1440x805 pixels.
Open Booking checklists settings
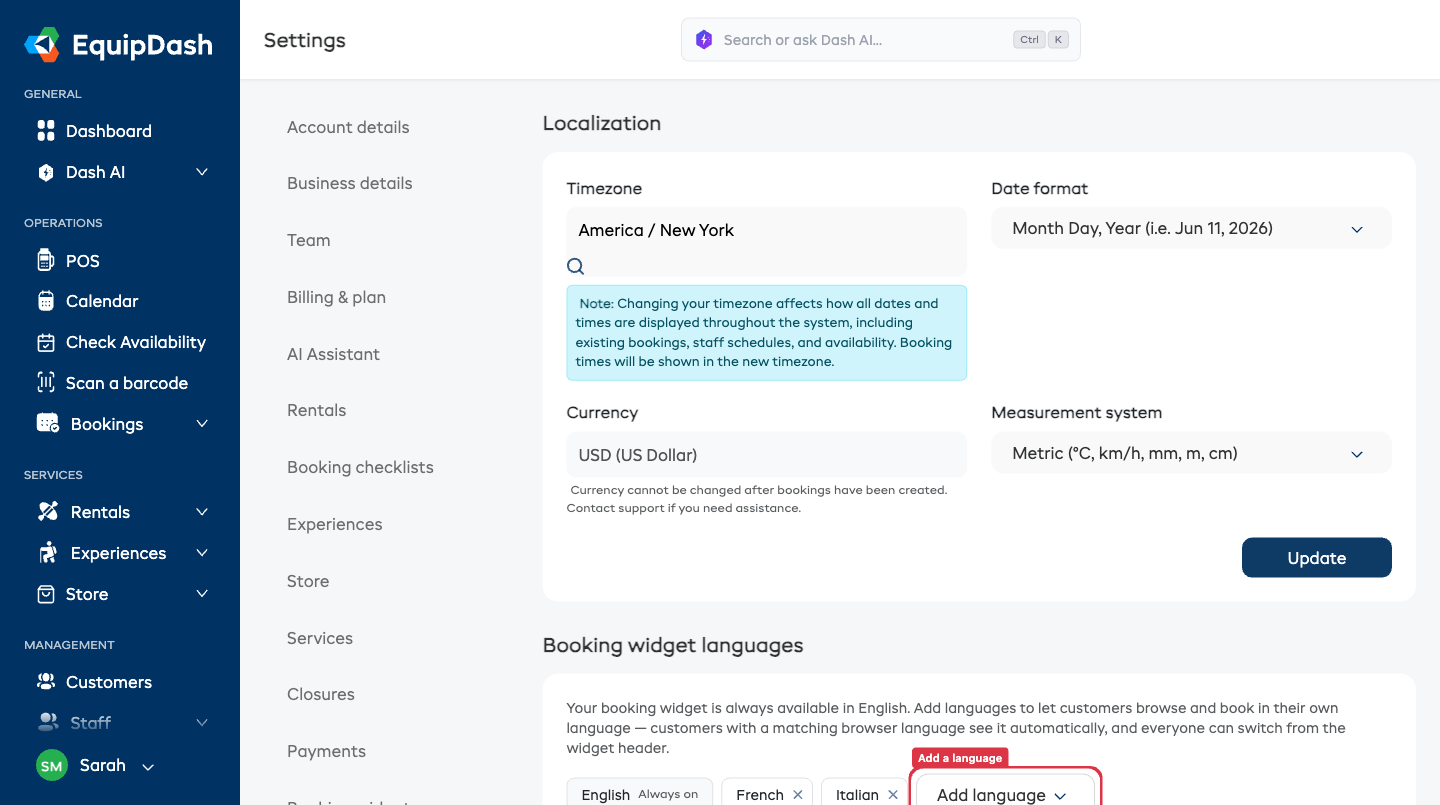click(360, 467)
